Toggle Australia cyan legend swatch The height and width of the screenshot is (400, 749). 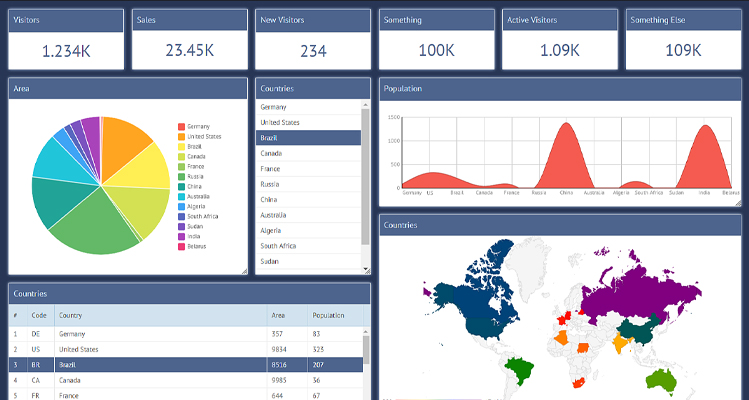[182, 197]
